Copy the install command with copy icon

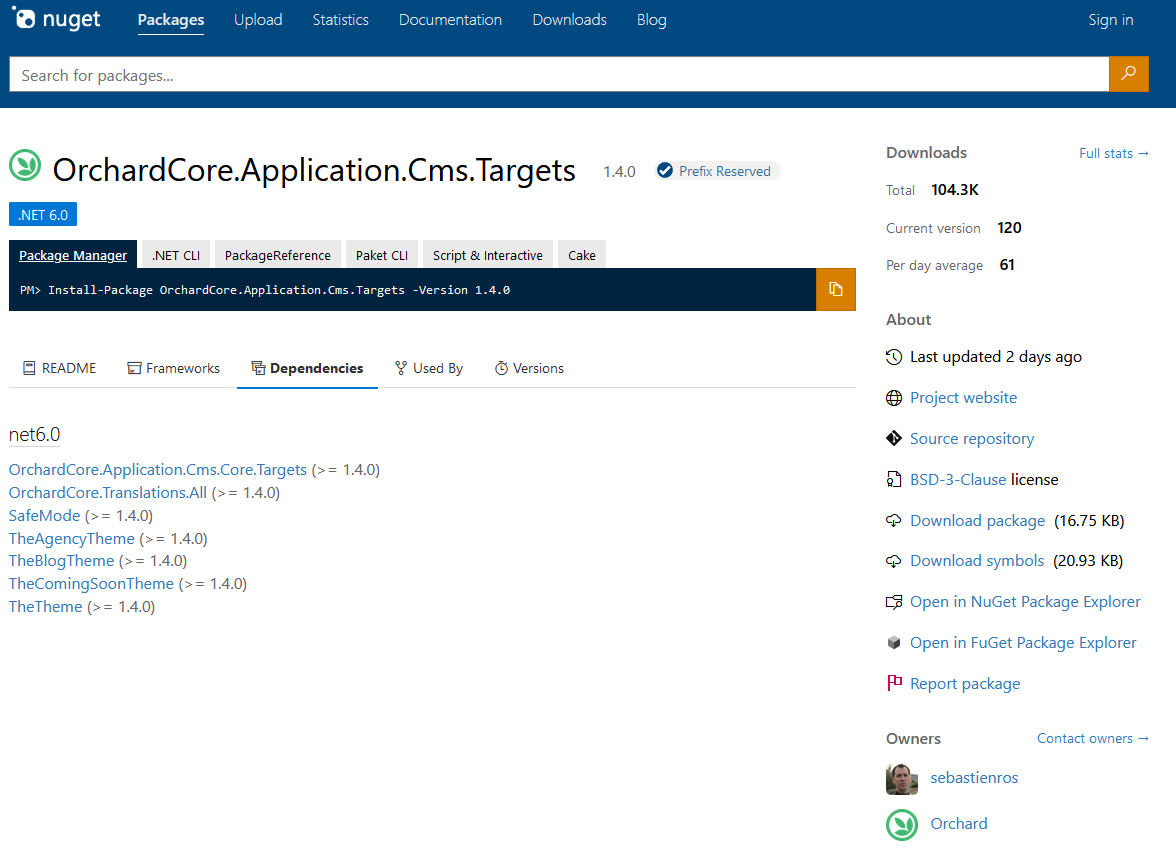[x=836, y=289]
